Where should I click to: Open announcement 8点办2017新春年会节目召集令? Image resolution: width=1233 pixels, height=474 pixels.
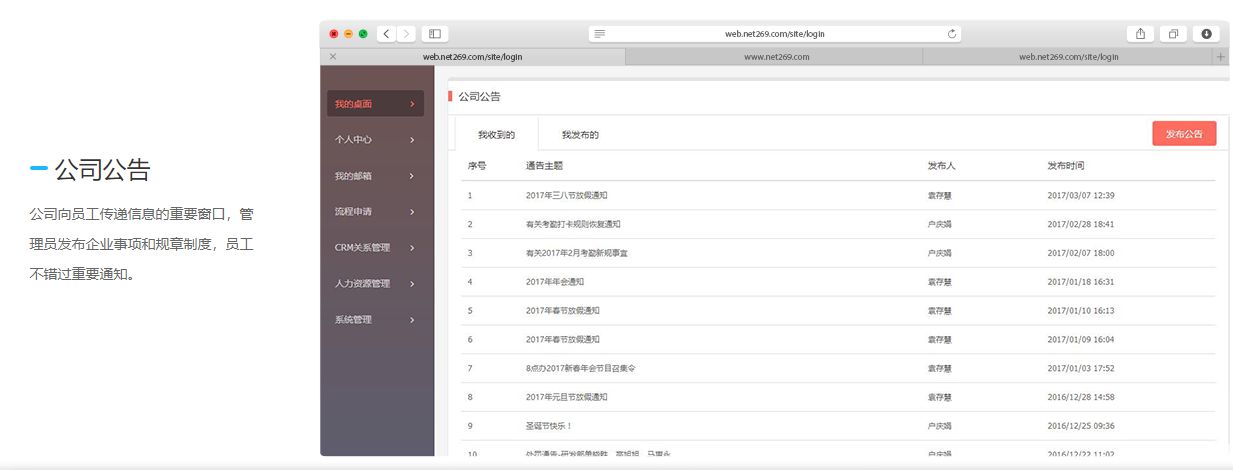click(580, 368)
